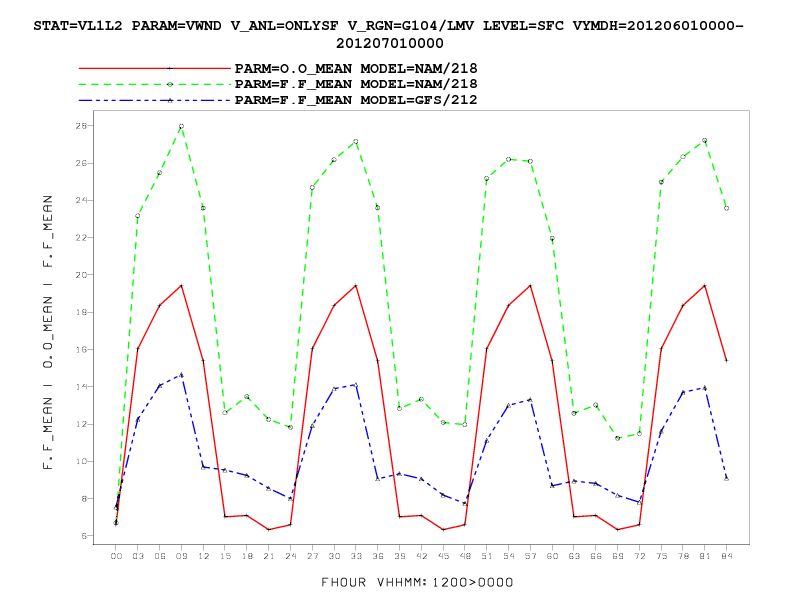Click the x-axis tick label 48
Image resolution: width=792 pixels, height=612 pixels.
click(x=465, y=556)
